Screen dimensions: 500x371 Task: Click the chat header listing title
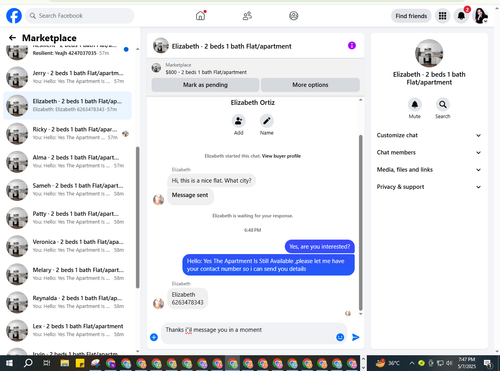pos(231,46)
